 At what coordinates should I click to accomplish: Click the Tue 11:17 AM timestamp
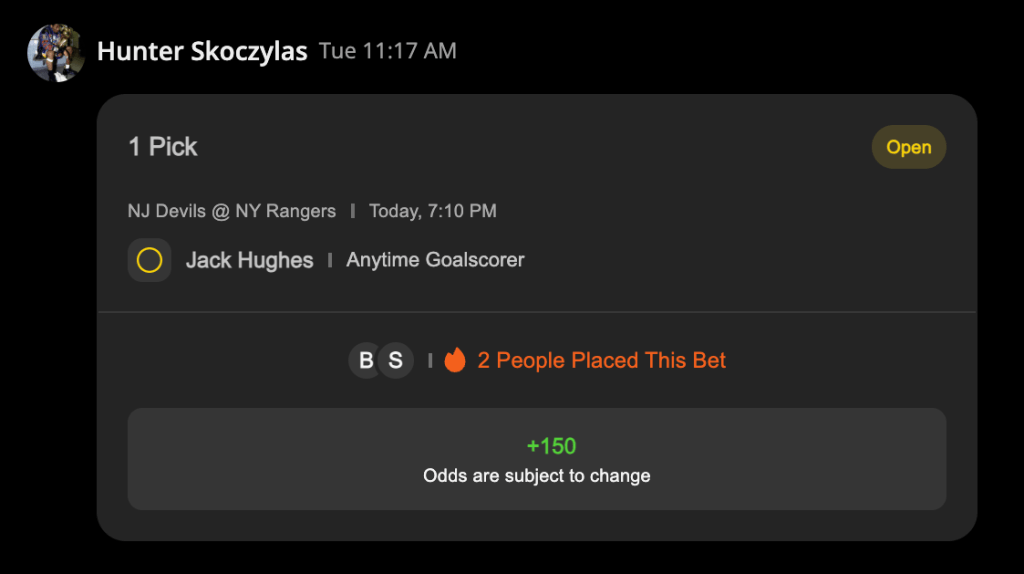click(x=387, y=51)
